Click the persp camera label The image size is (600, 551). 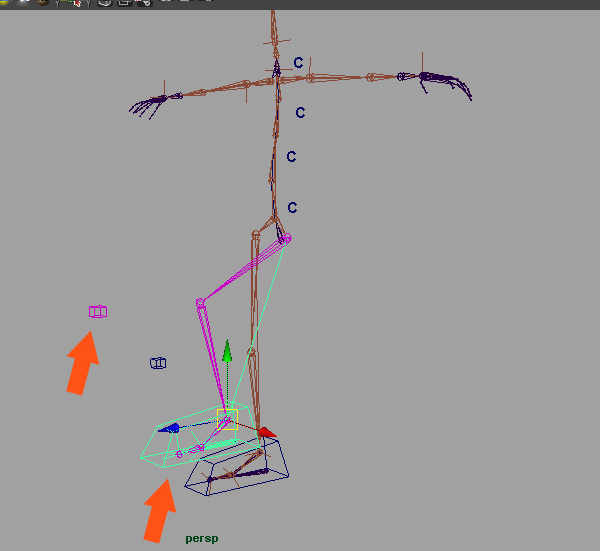coord(202,538)
